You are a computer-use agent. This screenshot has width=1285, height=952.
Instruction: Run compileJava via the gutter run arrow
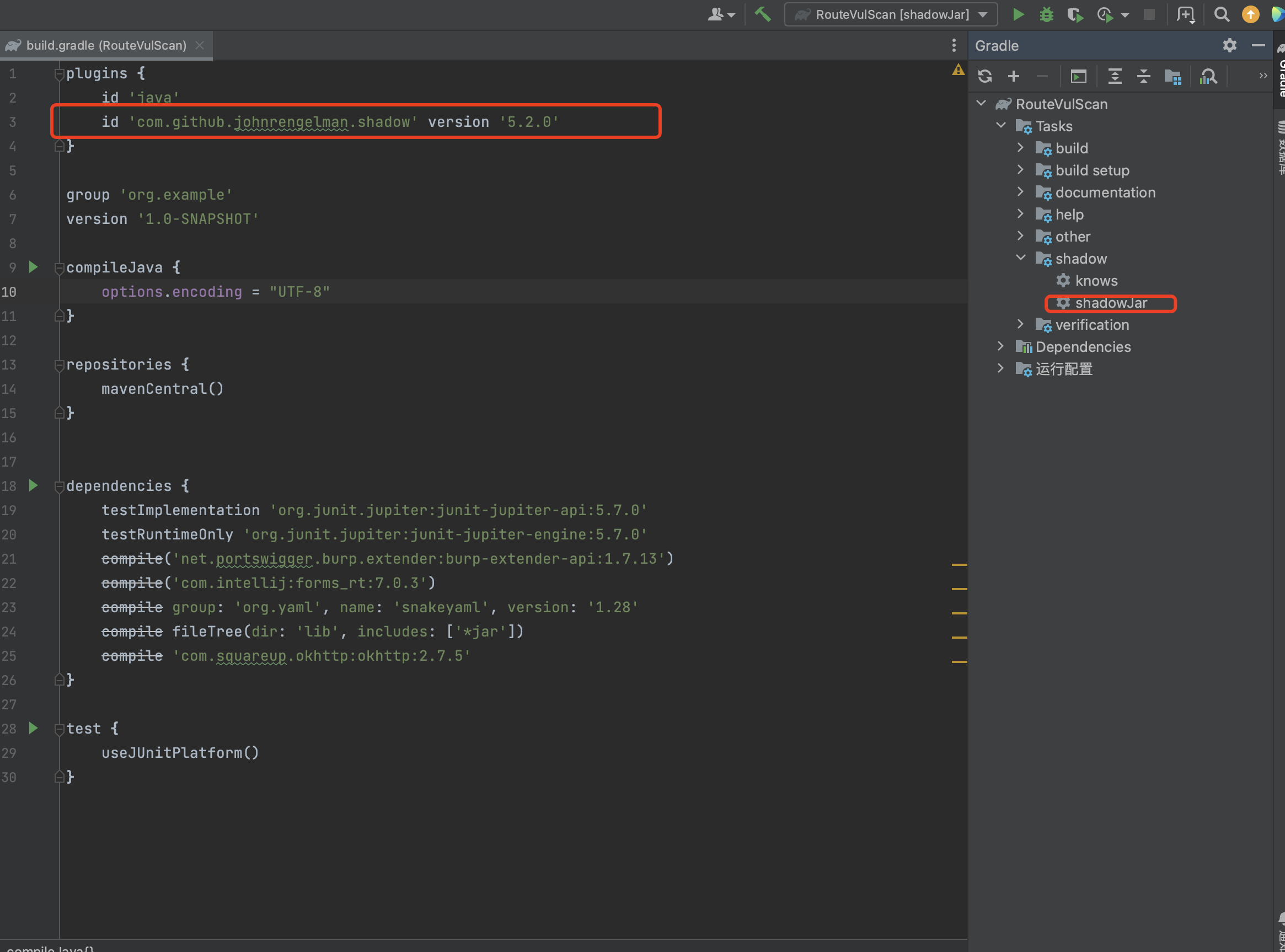coord(33,267)
